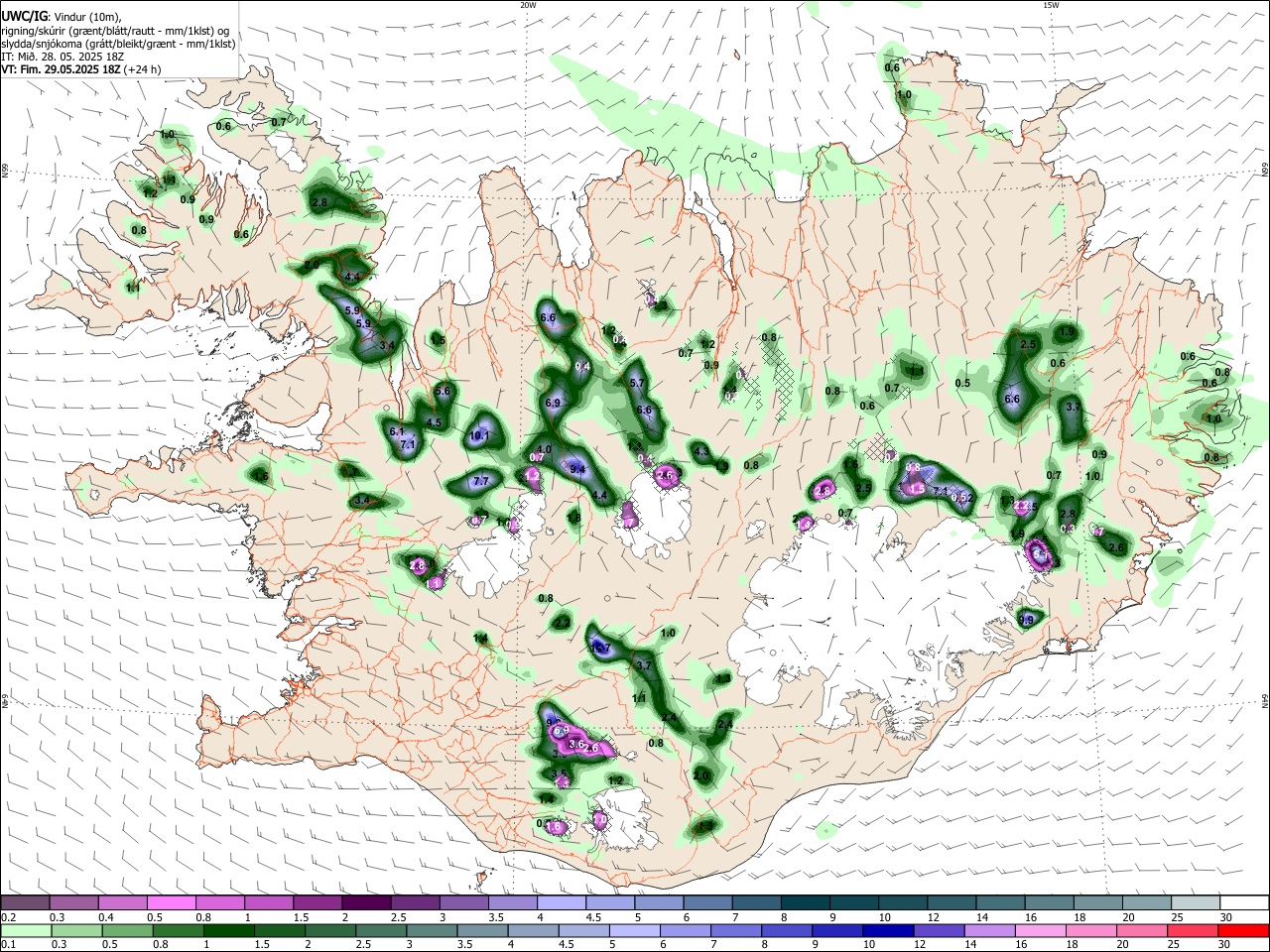Click the UWC/IG title in the header
The height and width of the screenshot is (952, 1270).
click(x=24, y=17)
